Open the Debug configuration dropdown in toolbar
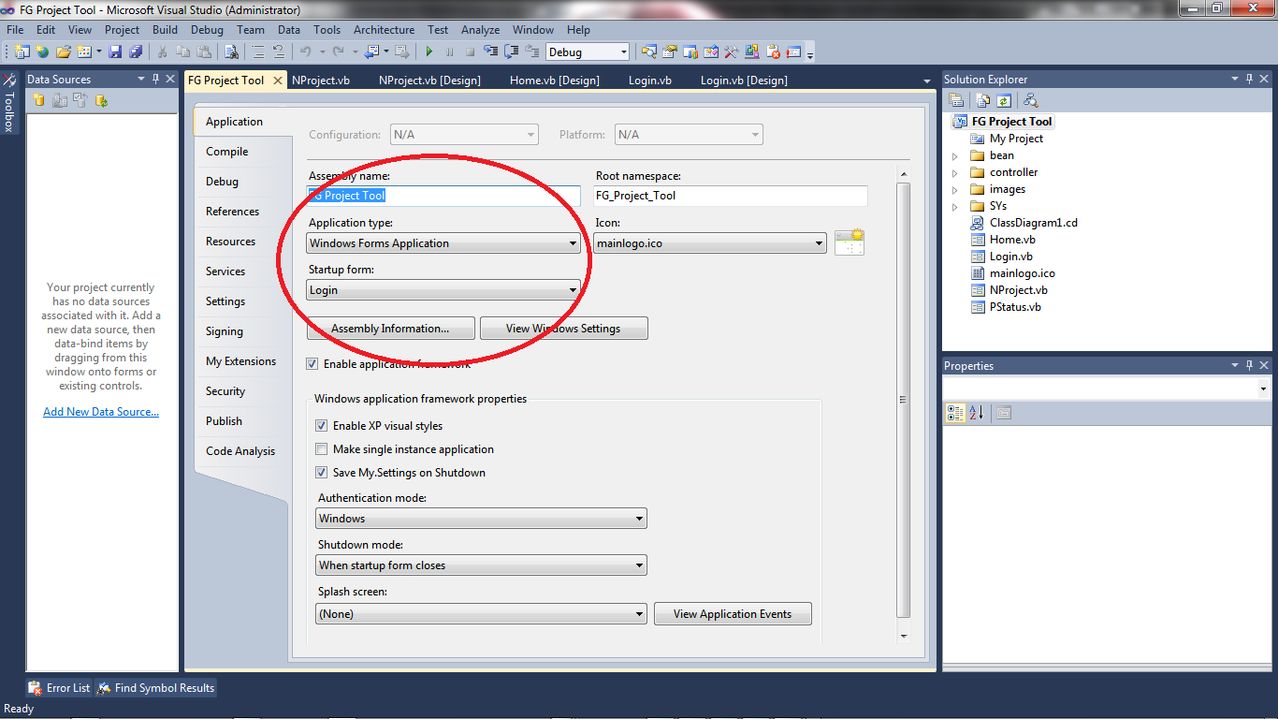The width and height of the screenshot is (1278, 719). point(588,52)
